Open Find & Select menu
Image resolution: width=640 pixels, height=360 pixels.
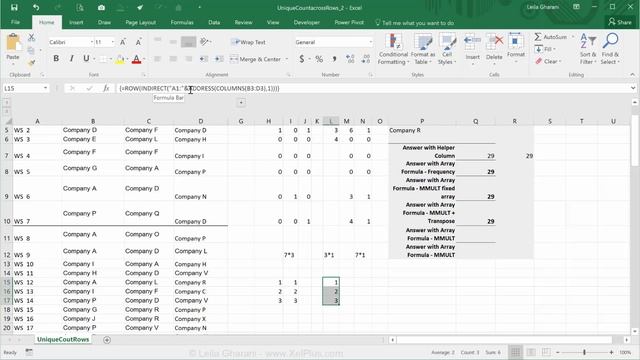point(610,49)
